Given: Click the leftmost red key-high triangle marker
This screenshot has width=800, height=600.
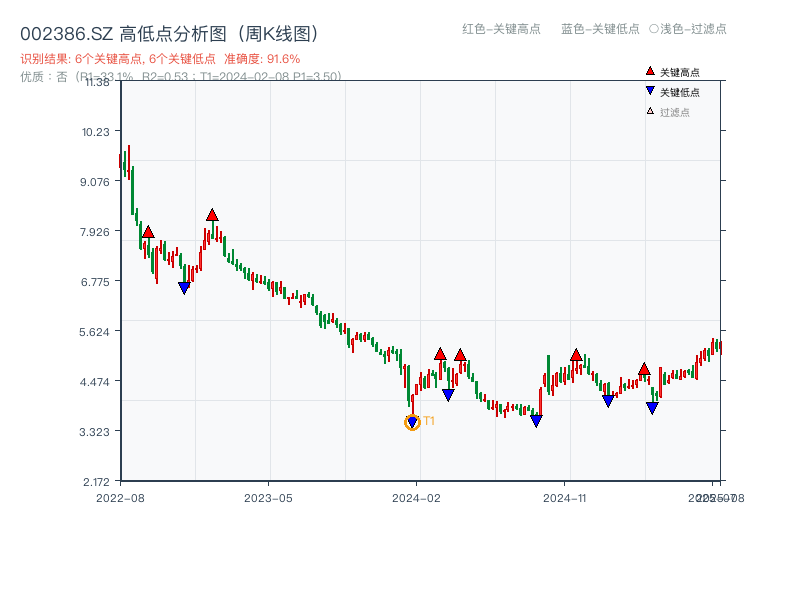Looking at the screenshot, I should click(148, 232).
